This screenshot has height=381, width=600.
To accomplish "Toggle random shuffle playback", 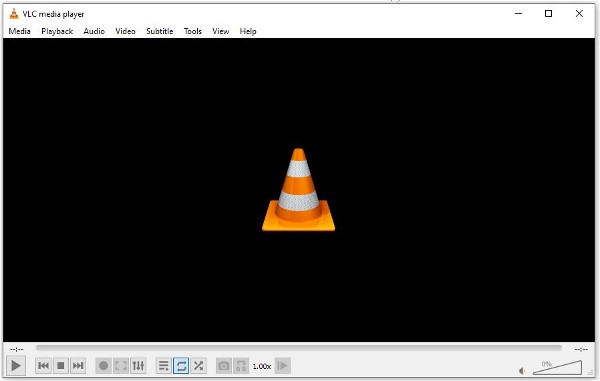I will (198, 366).
